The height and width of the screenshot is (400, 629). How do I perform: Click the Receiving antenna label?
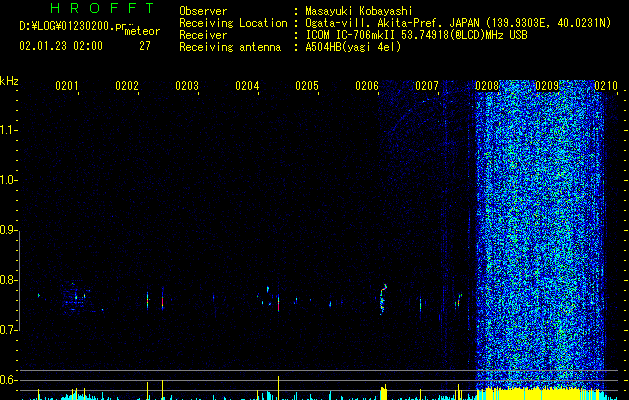click(x=230, y=47)
